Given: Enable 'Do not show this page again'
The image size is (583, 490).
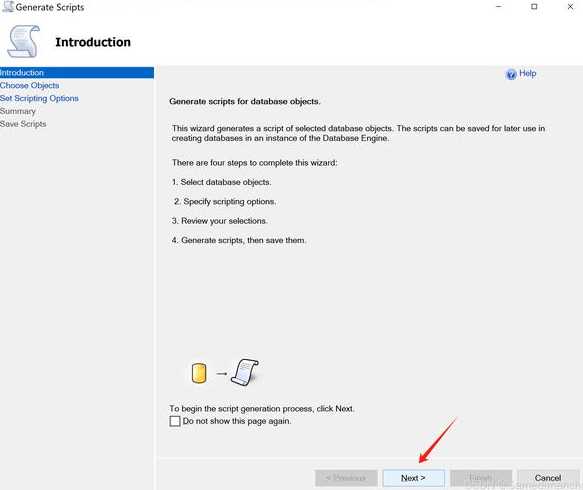Looking at the screenshot, I should pyautogui.click(x=175, y=421).
